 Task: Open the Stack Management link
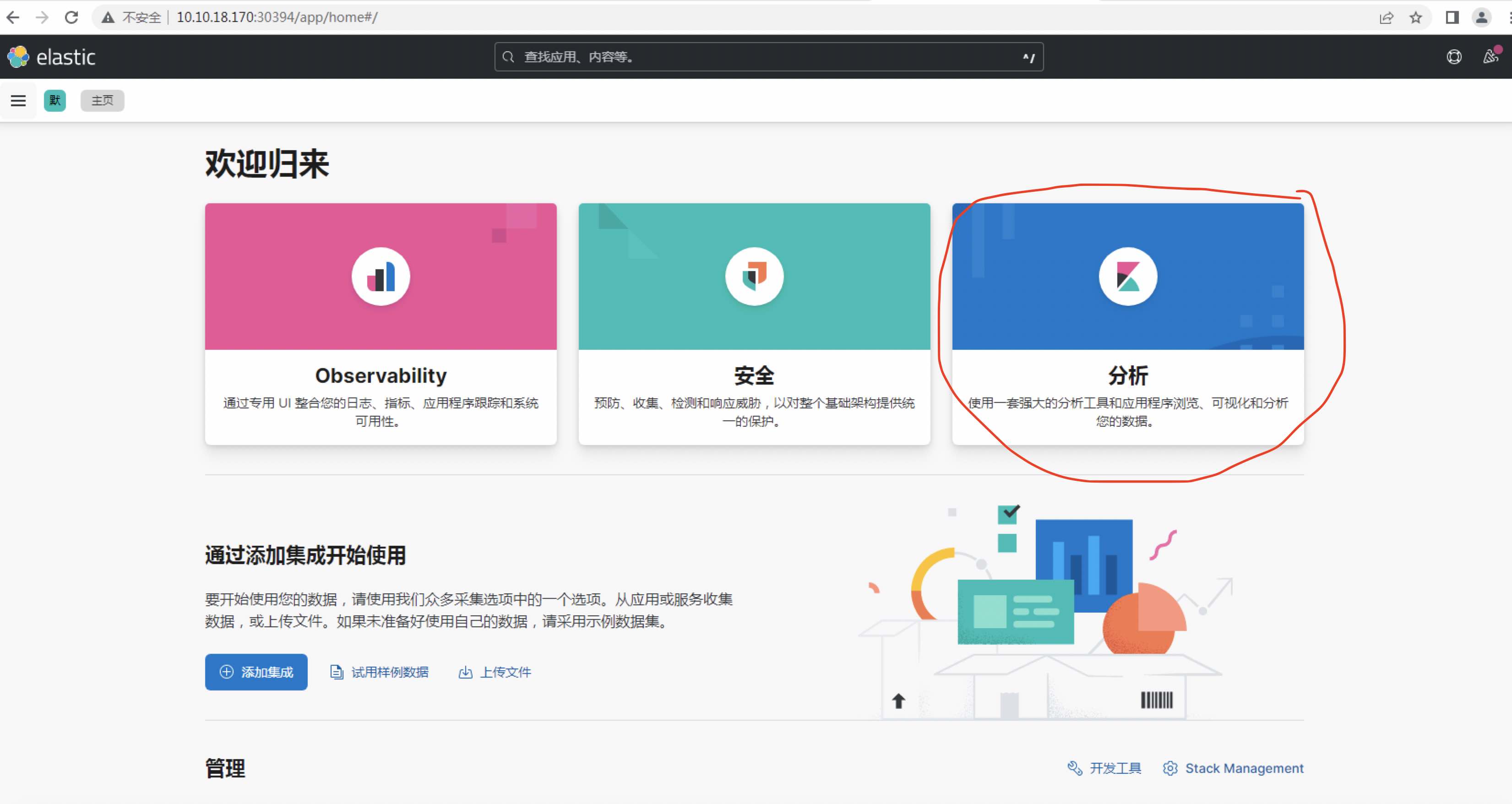coord(1244,768)
